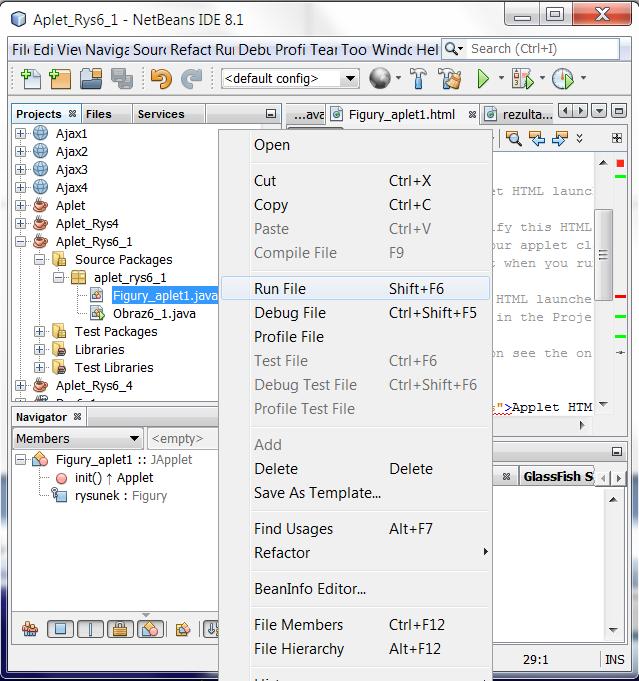
Task: Close the Figury_aplet1.html editor tab
Action: [472, 115]
